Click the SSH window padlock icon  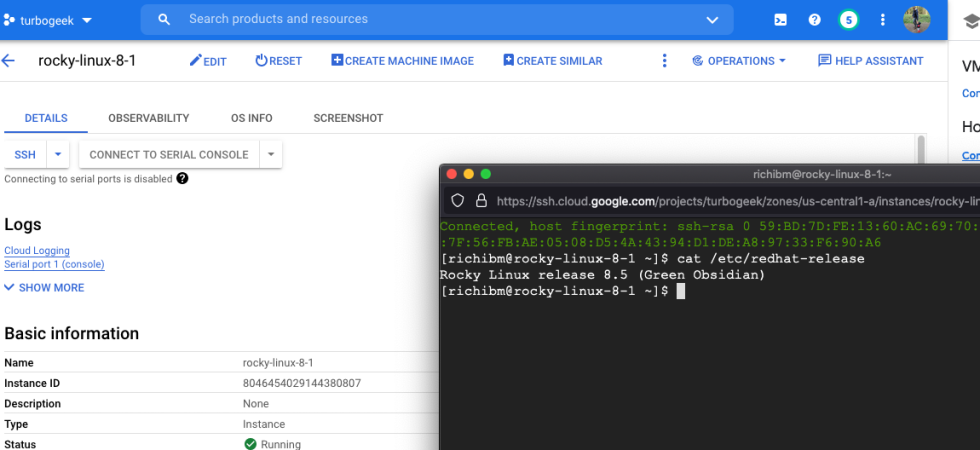pos(481,201)
